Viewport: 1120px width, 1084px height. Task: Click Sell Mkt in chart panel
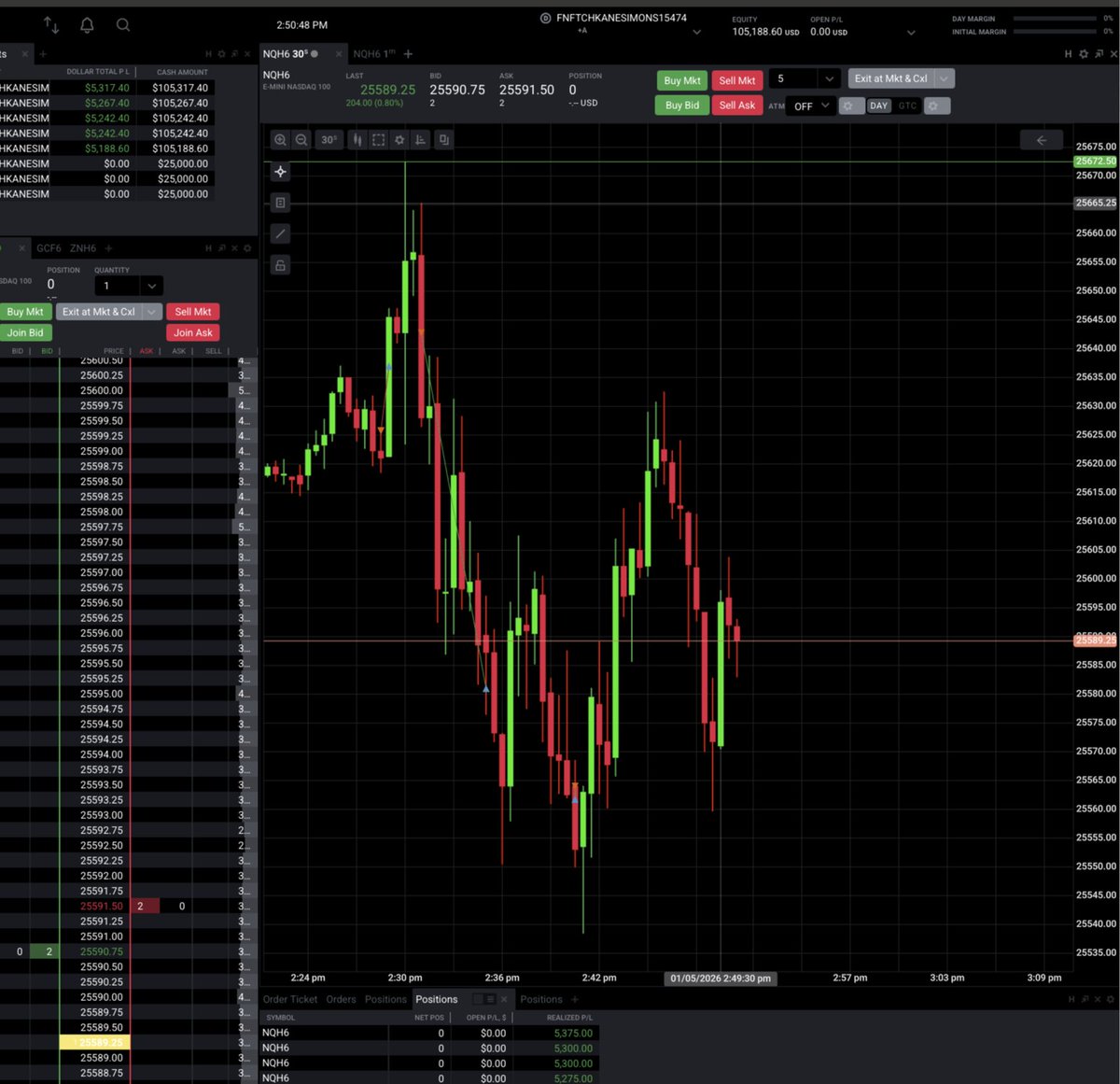[x=737, y=80]
